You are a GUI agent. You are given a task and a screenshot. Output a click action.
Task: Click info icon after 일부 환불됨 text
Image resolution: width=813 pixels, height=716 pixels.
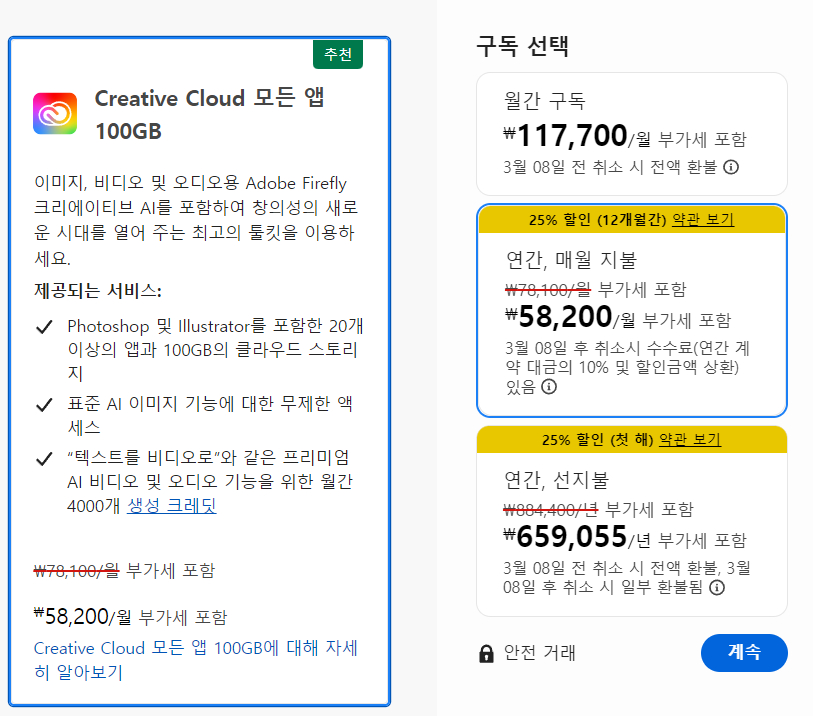717,588
